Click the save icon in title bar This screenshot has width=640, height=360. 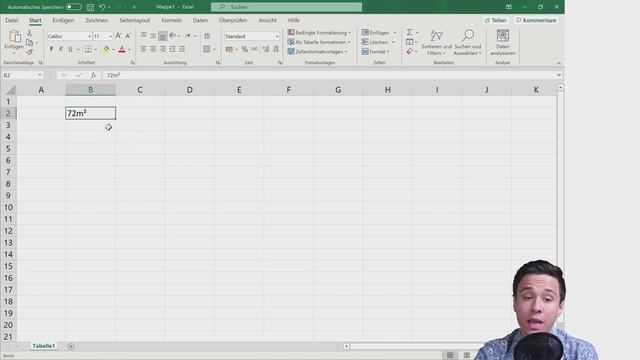pyautogui.click(x=91, y=7)
